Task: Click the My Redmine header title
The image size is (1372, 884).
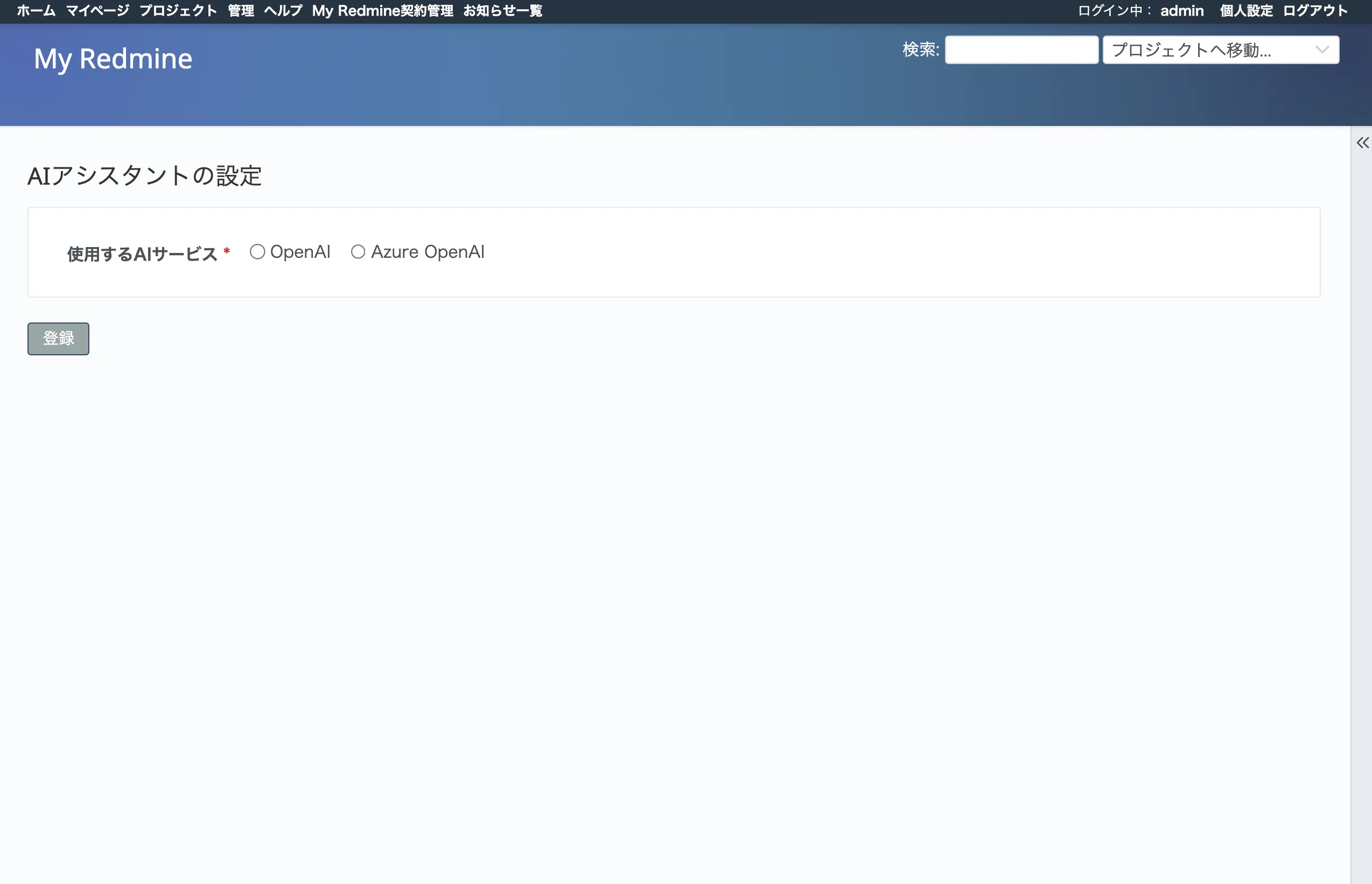Action: tap(113, 59)
